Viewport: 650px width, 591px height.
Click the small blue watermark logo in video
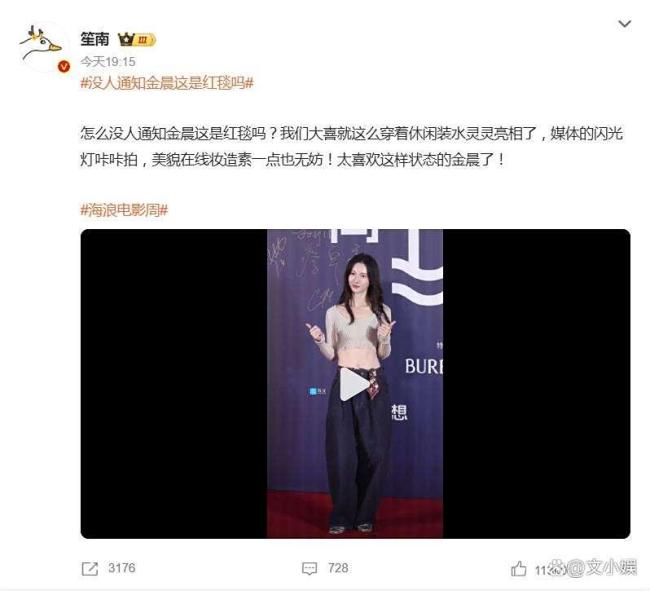coord(318,391)
